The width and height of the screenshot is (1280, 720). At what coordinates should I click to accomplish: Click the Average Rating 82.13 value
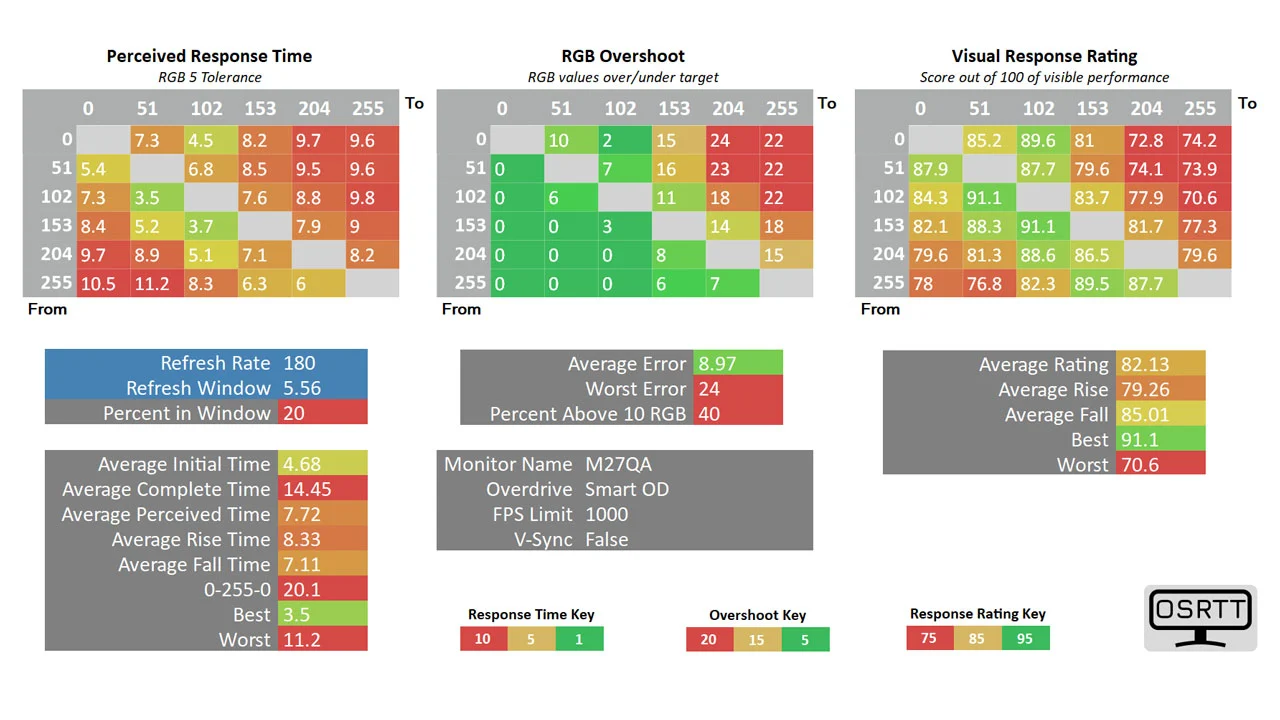point(1161,364)
